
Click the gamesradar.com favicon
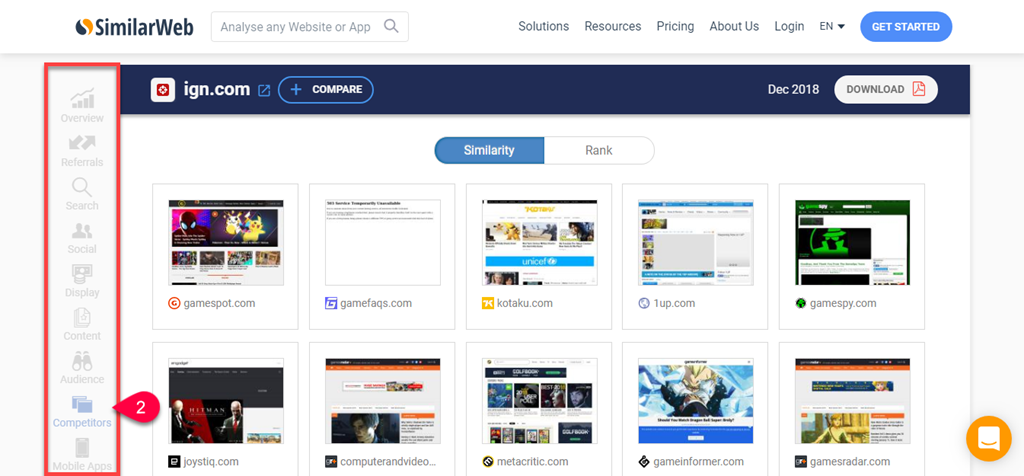(x=801, y=462)
